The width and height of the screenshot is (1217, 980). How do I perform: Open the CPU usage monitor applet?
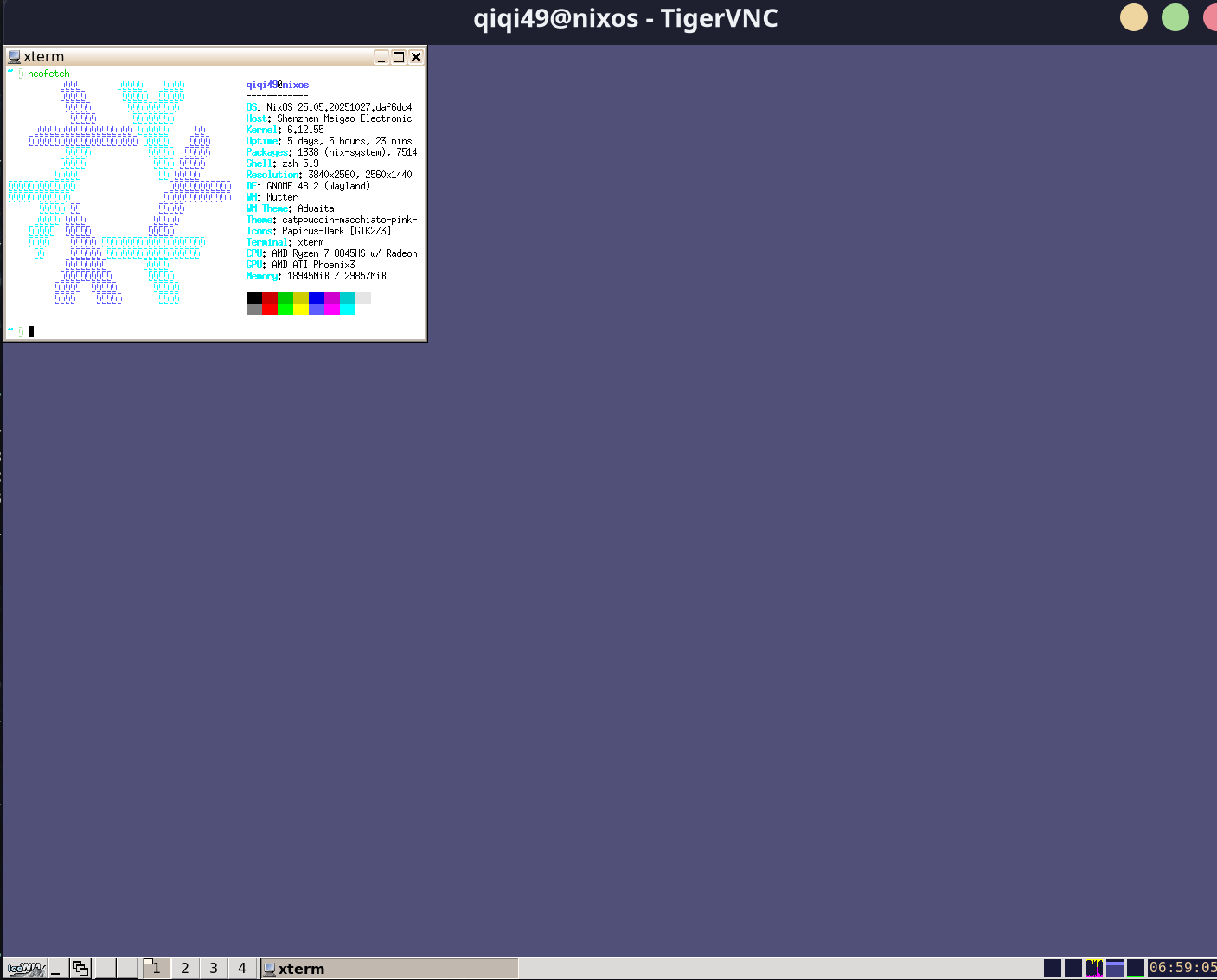1094,968
